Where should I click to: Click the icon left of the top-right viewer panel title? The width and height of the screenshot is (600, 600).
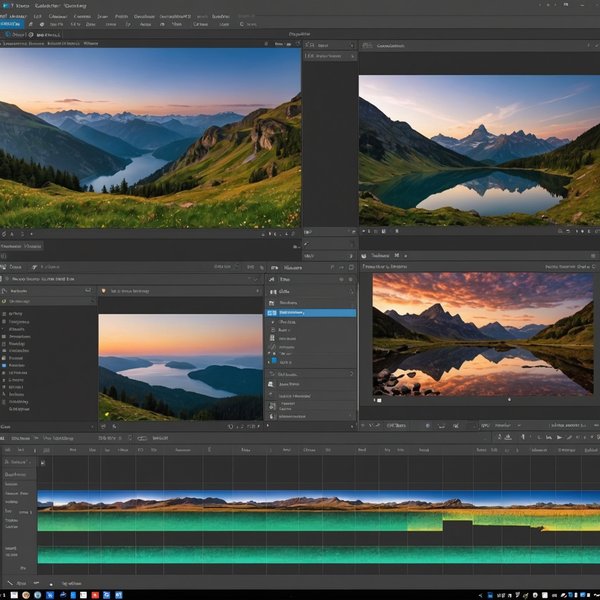367,46
